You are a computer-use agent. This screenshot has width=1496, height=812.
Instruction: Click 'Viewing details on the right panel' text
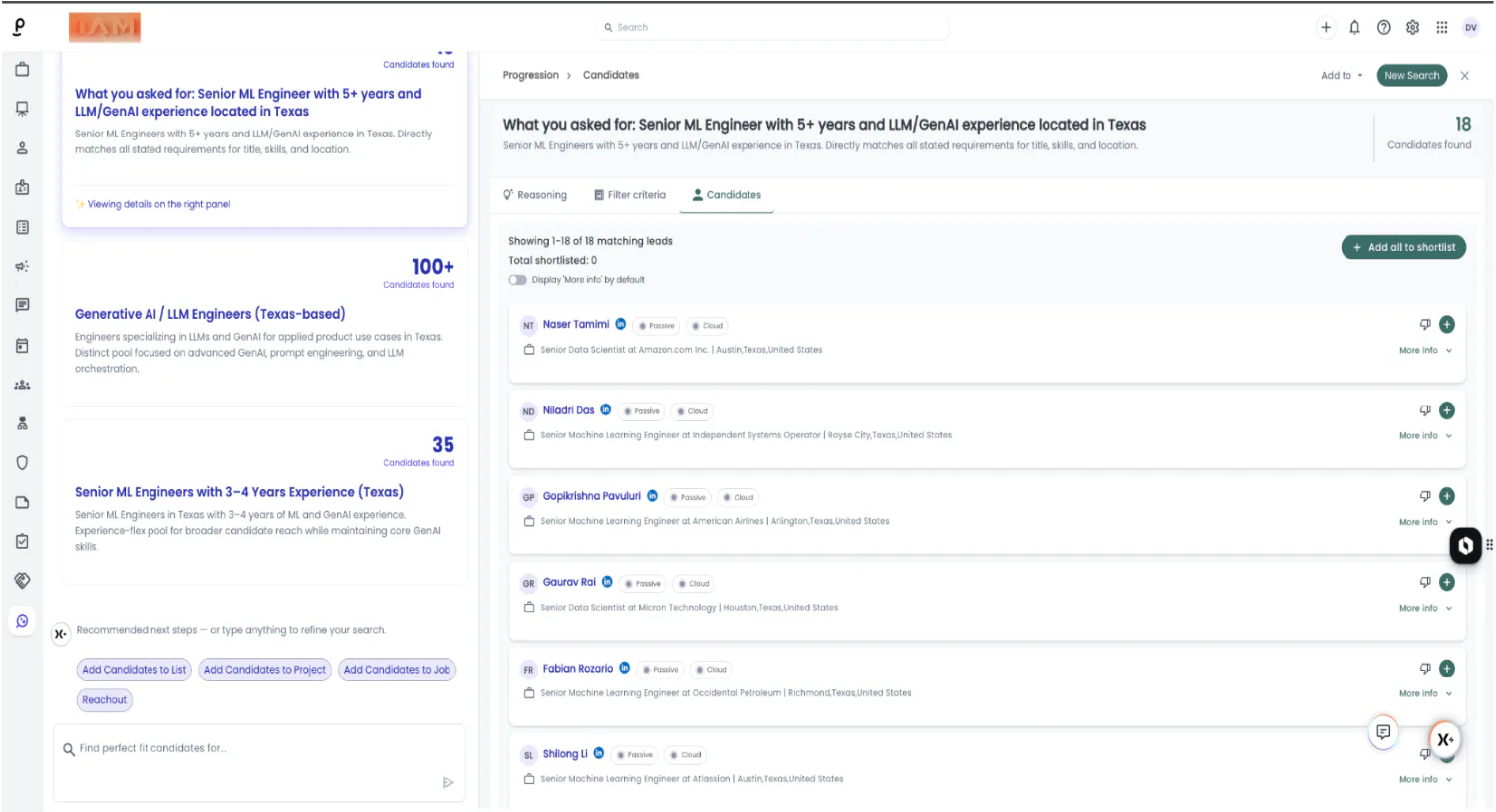[x=158, y=204]
